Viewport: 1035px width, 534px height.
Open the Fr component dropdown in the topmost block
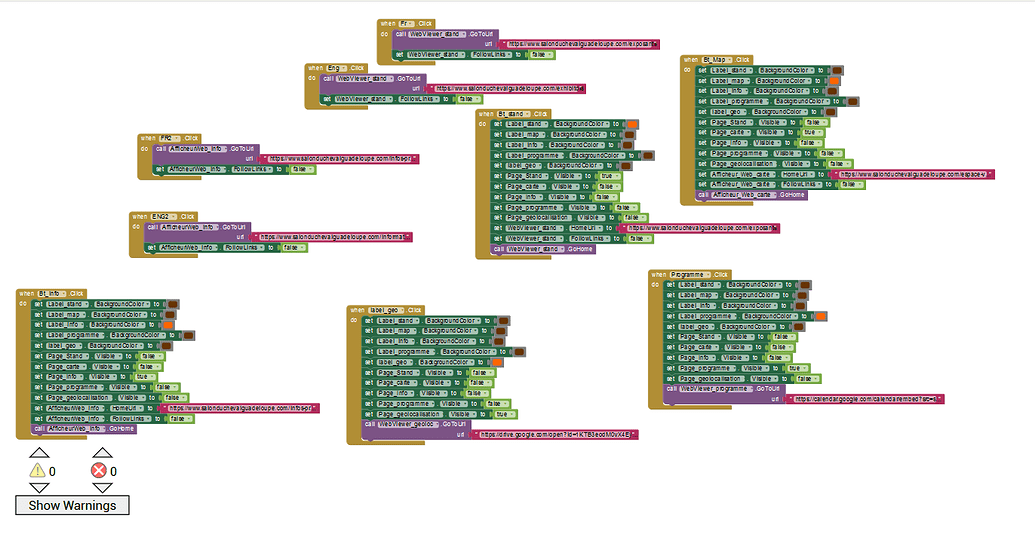click(x=407, y=23)
